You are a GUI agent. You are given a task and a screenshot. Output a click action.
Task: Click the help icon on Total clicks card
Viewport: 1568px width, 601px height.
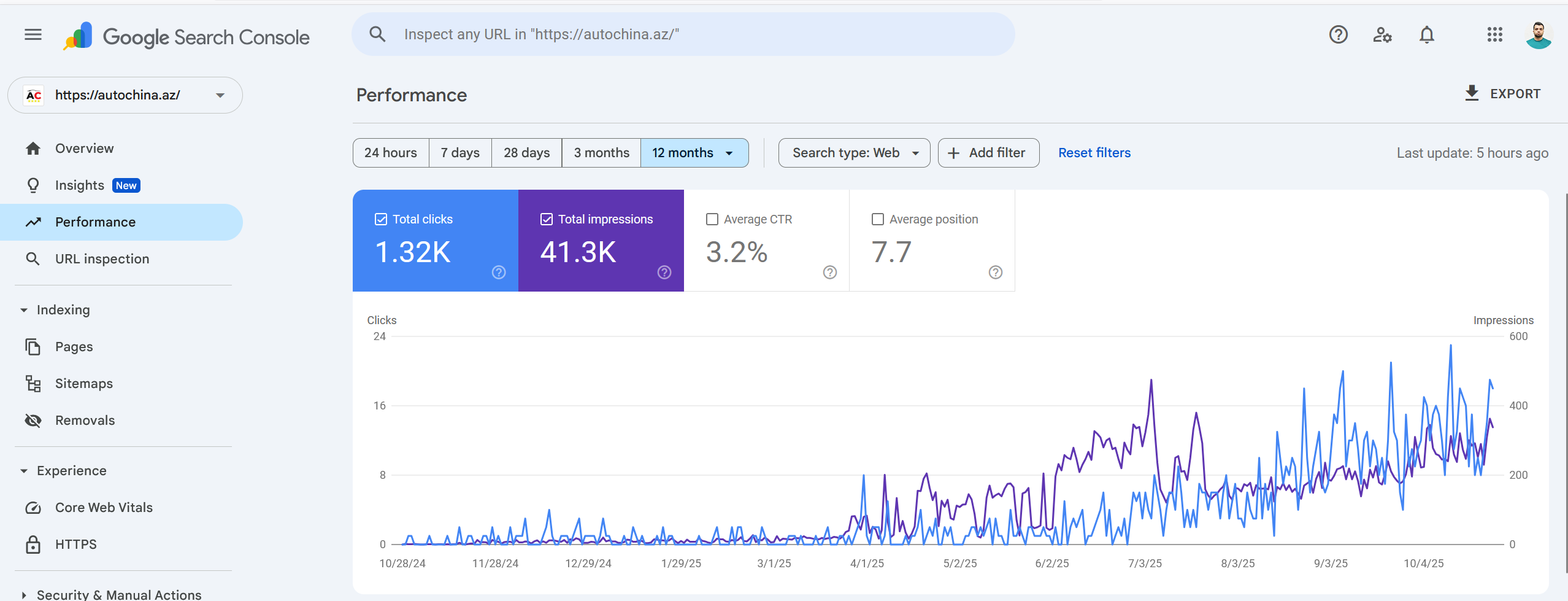tap(499, 273)
